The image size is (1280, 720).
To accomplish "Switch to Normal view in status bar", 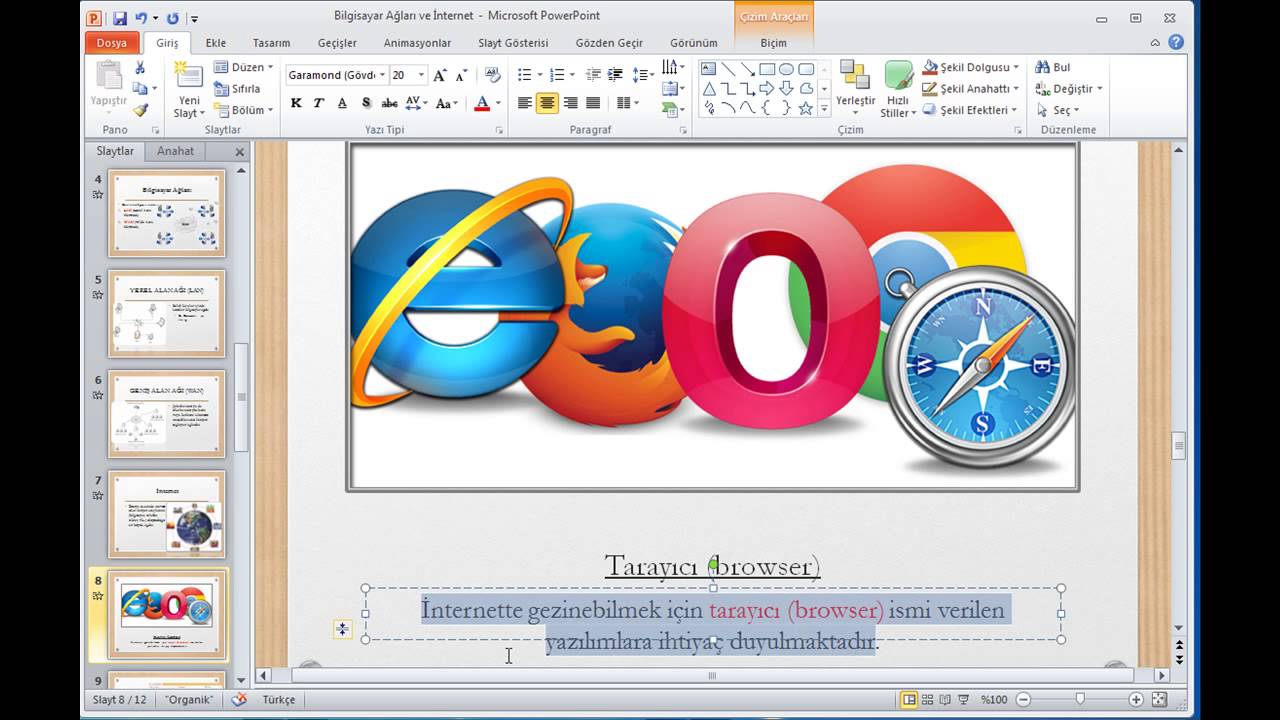I will 909,700.
